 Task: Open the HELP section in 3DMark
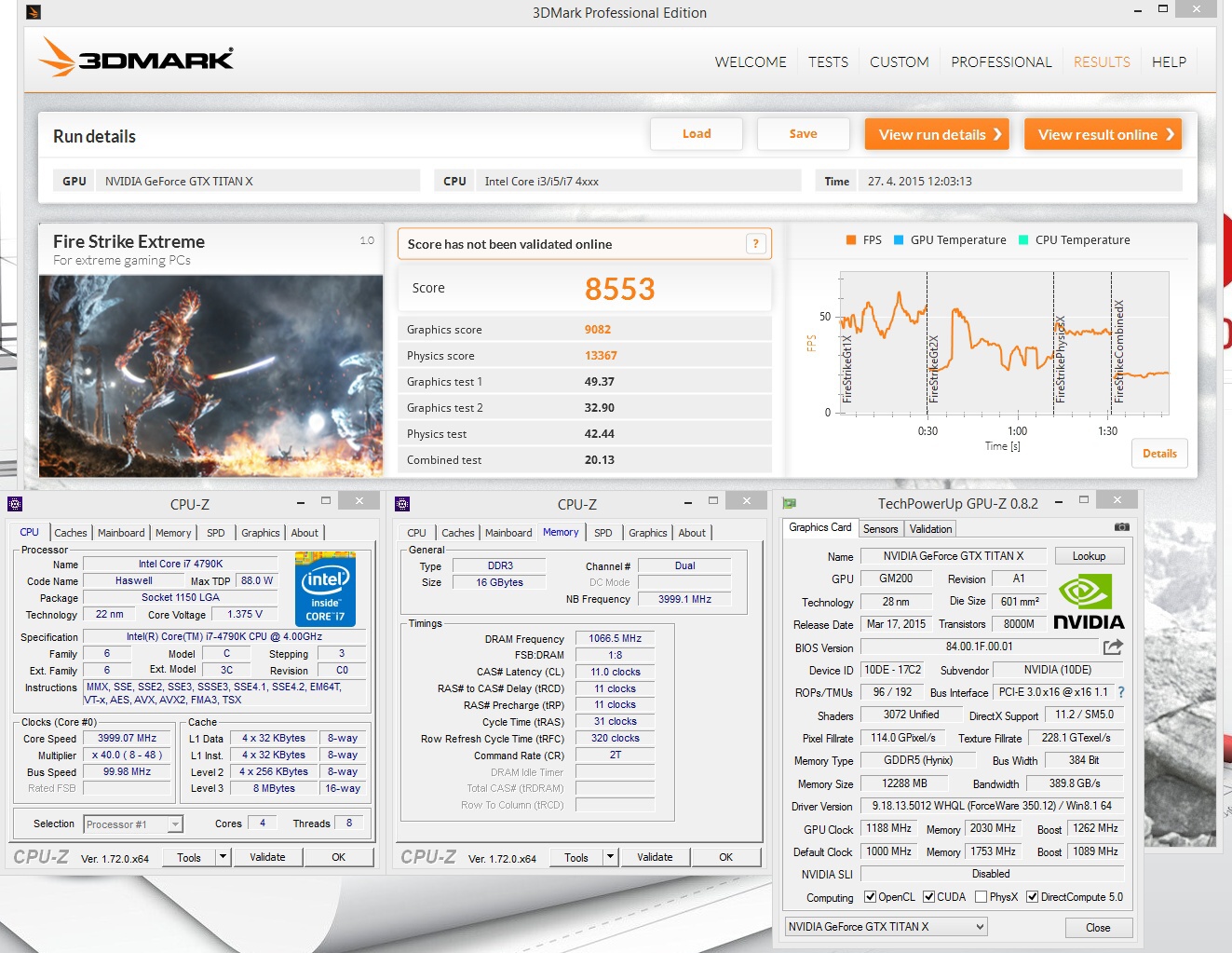click(1169, 62)
